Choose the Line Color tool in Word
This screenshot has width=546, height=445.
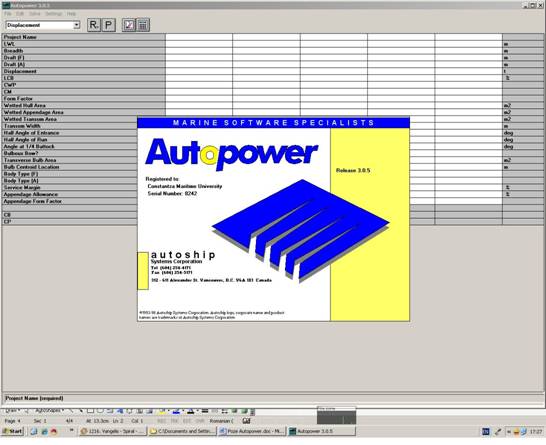176,411
